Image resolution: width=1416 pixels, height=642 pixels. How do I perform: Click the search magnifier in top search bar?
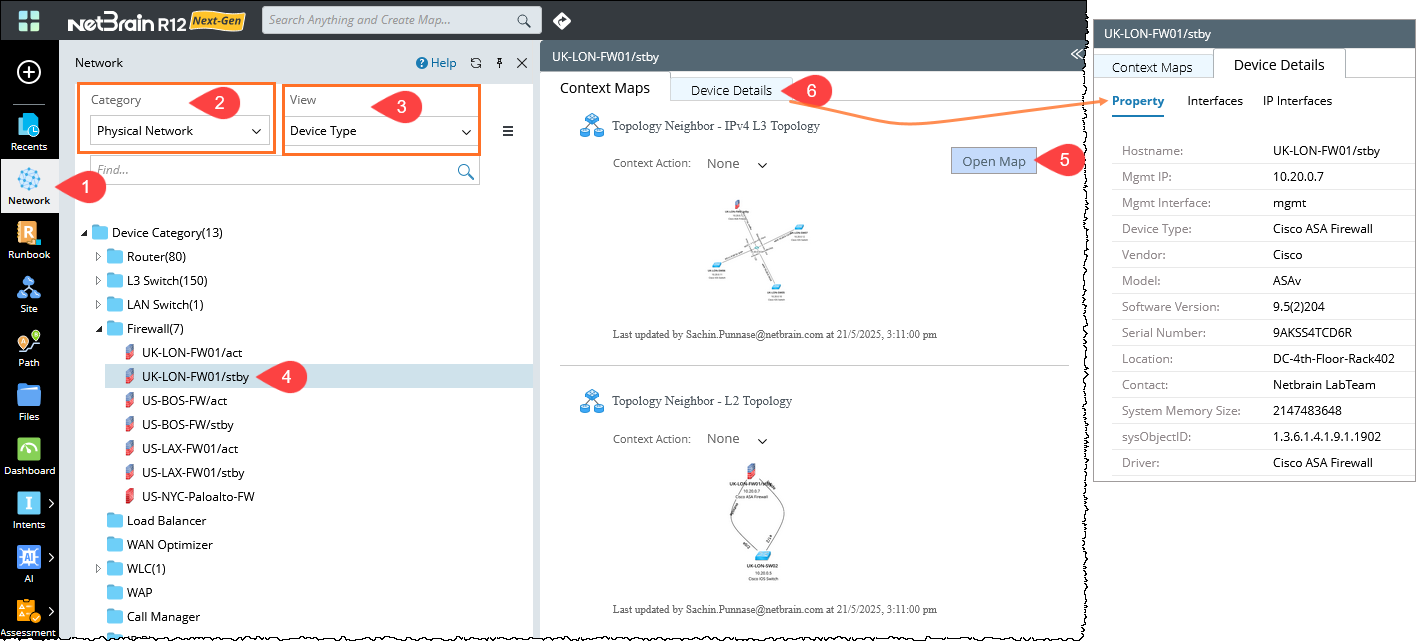click(x=524, y=20)
